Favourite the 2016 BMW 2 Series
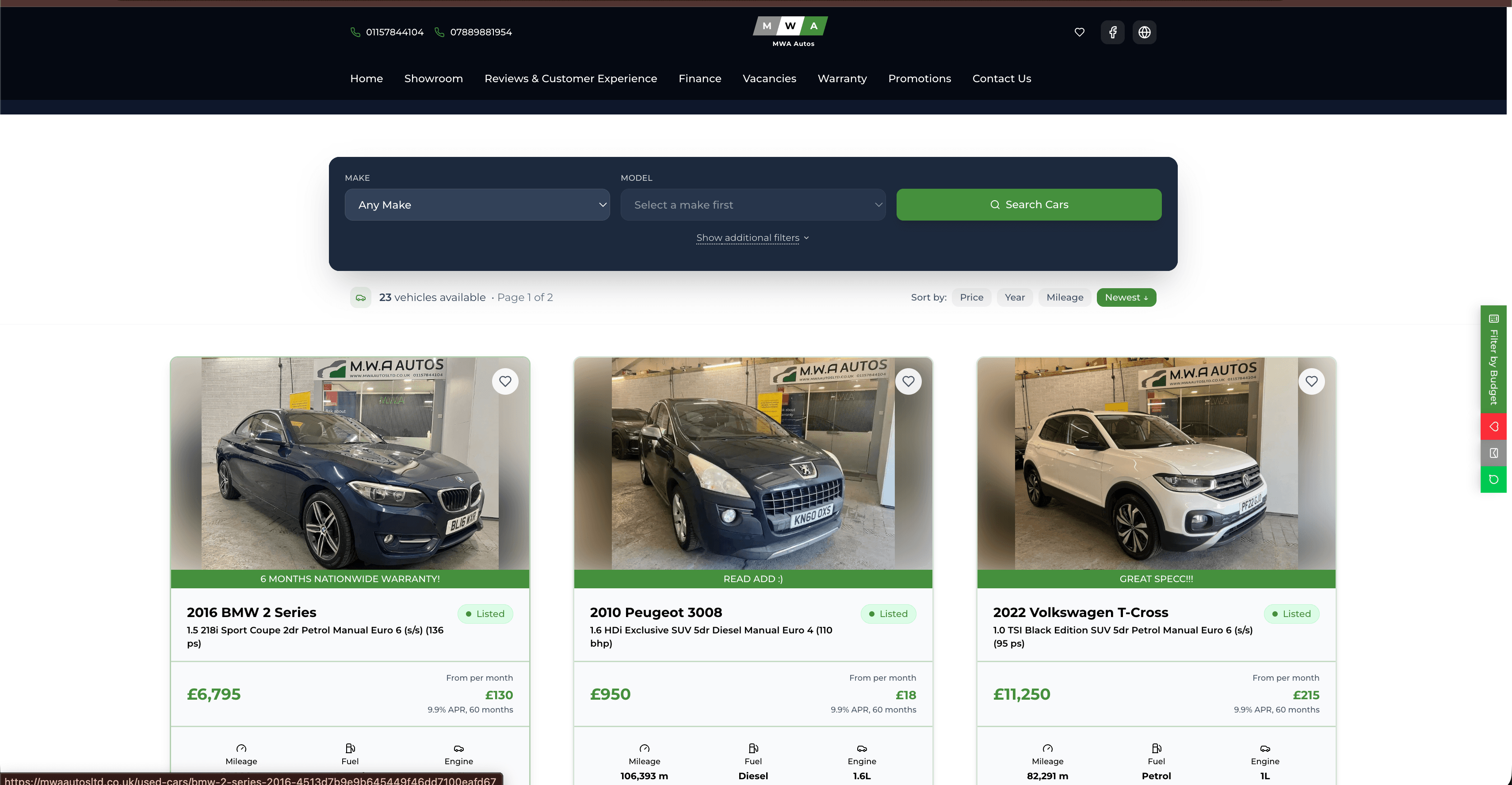 point(505,381)
